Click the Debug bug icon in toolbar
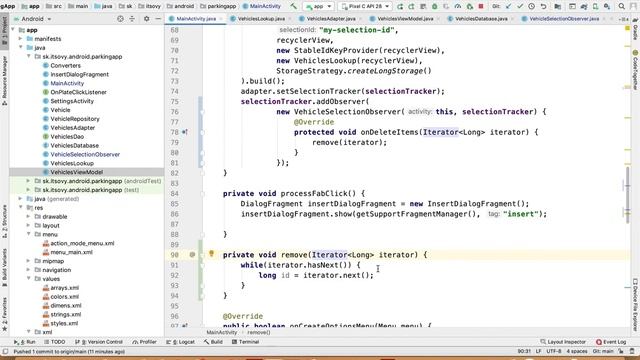This screenshot has width=640, height=360. pos(435,6)
